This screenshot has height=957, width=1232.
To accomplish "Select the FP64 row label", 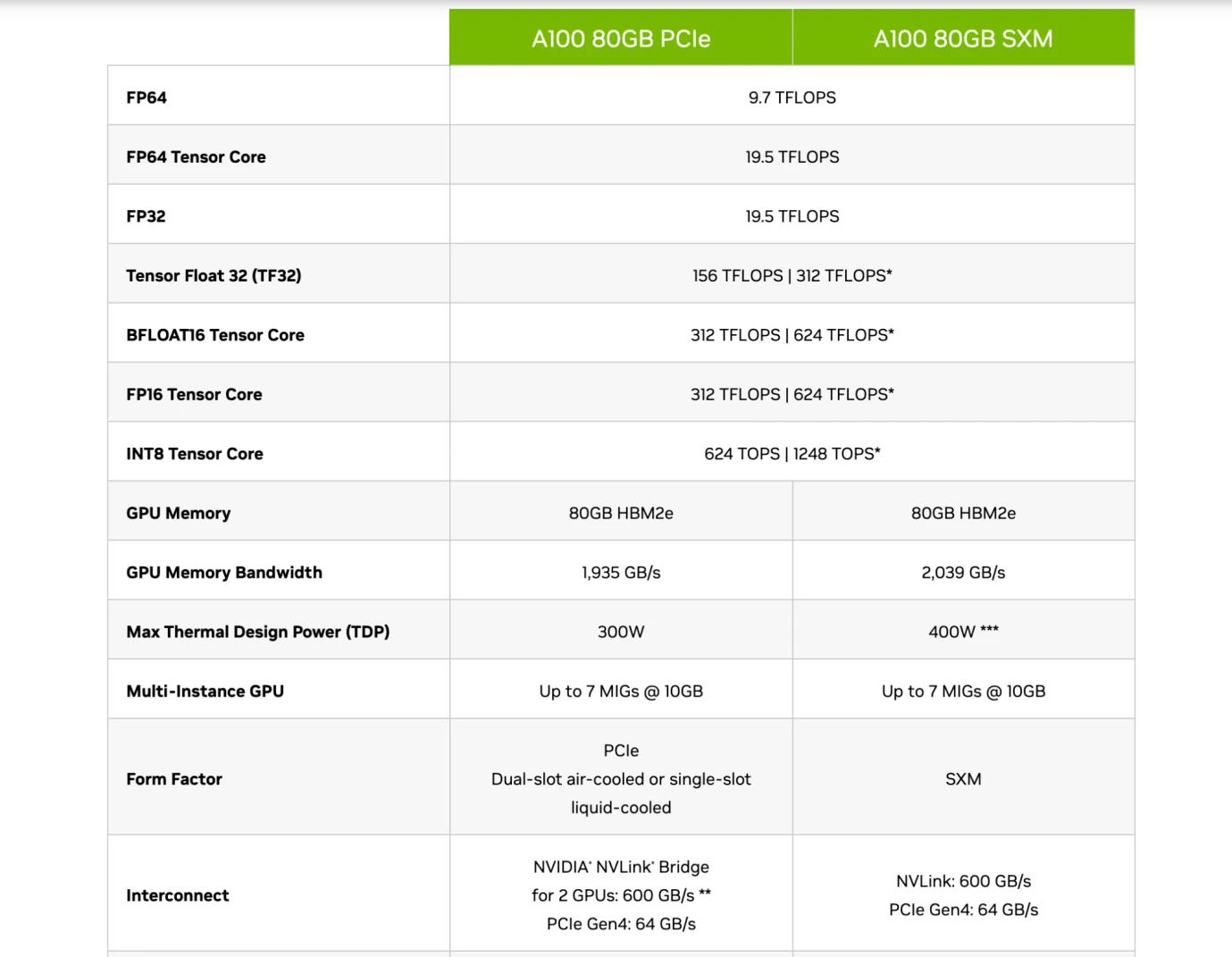I will click(x=147, y=97).
